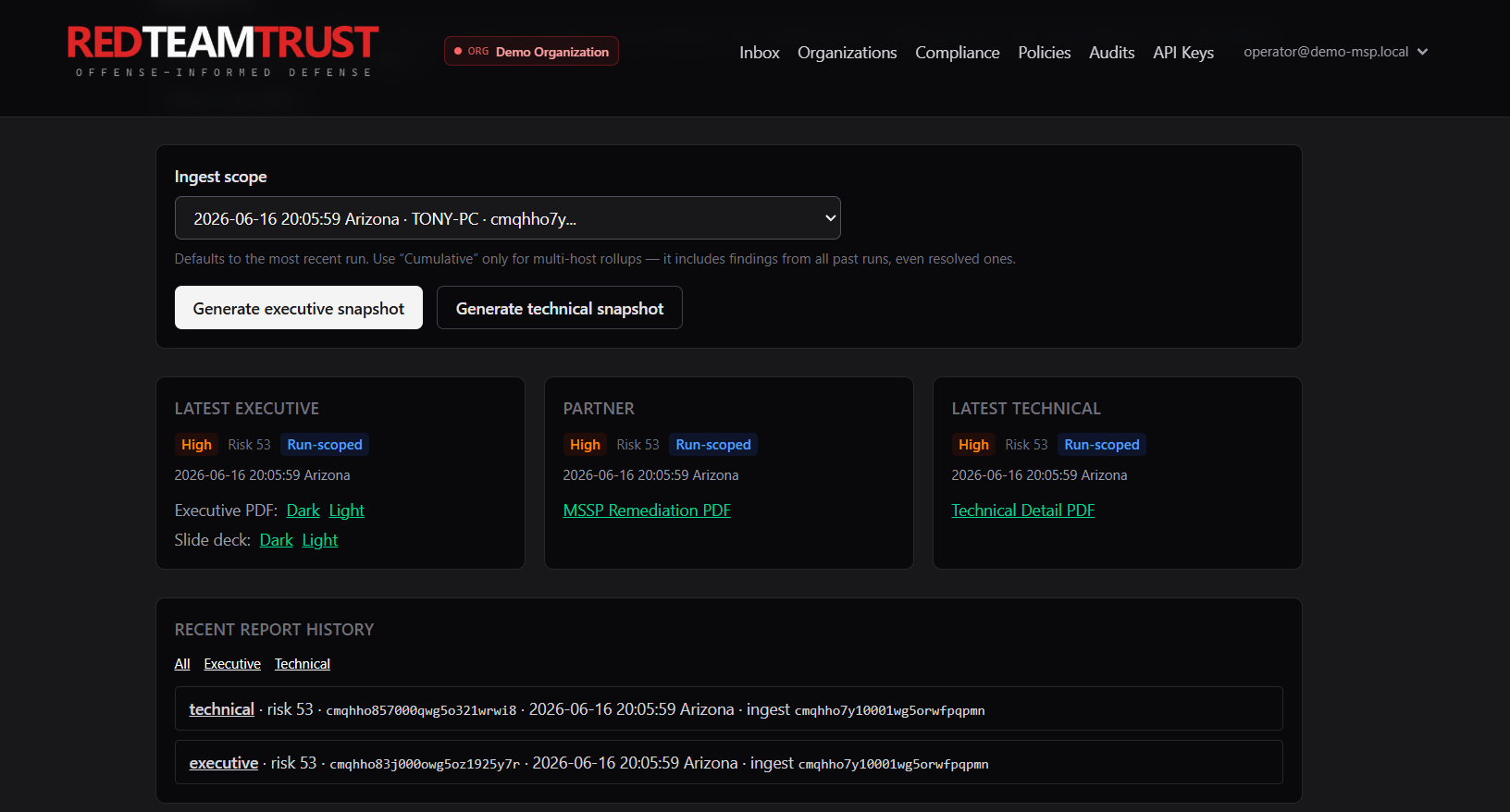1510x812 pixels.
Task: Click the Run-scoped badge in Latest Technical
Action: coord(1101,445)
